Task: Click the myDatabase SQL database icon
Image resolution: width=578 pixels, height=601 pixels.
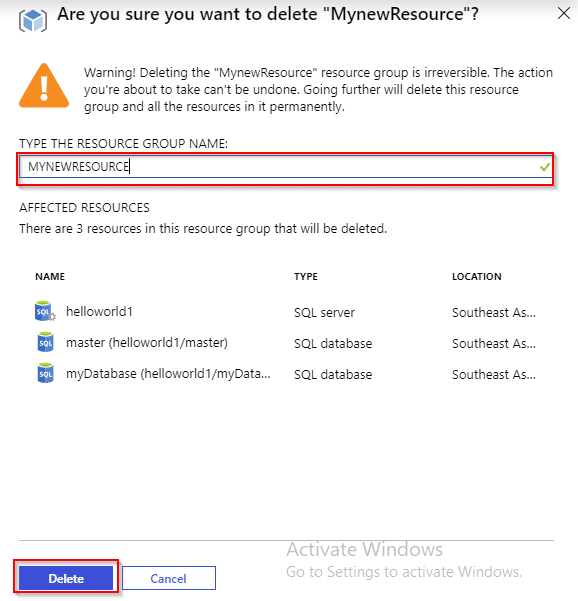Action: [46, 373]
